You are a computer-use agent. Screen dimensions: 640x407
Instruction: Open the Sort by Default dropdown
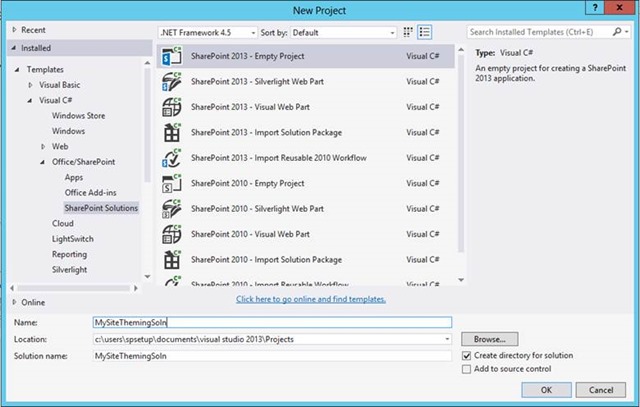(x=343, y=33)
